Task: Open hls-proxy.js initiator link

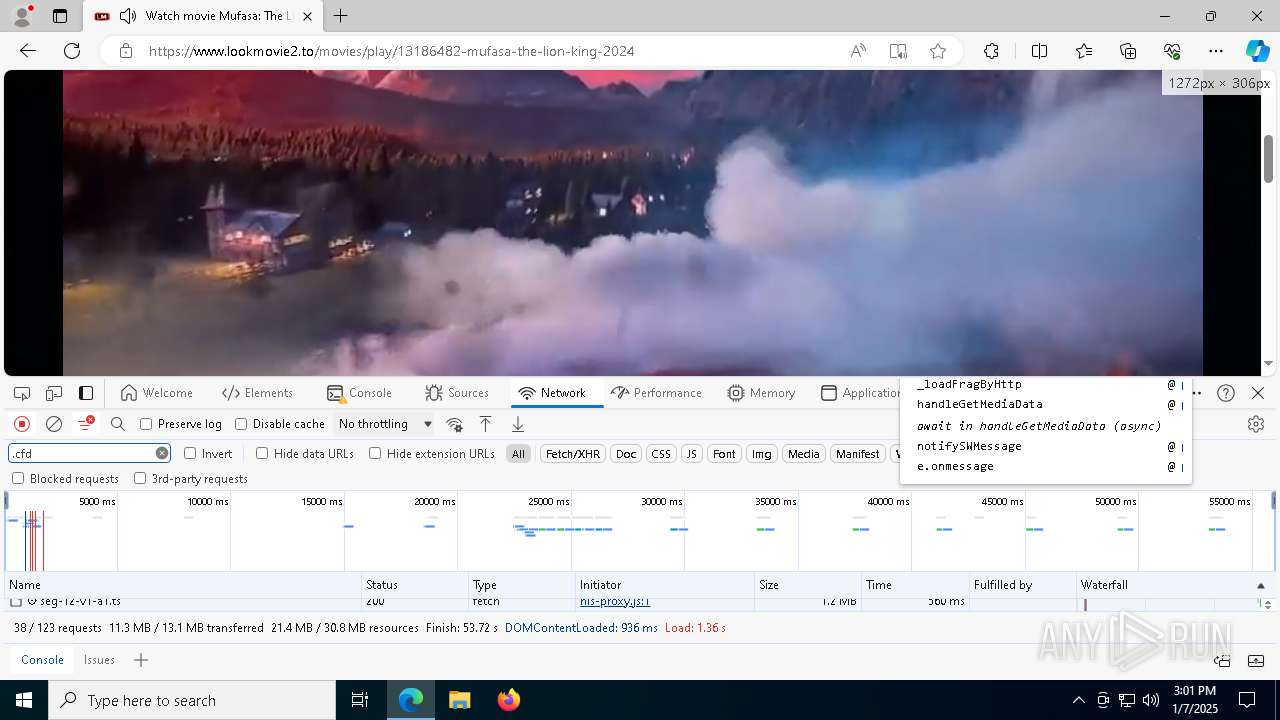Action: pos(615,602)
